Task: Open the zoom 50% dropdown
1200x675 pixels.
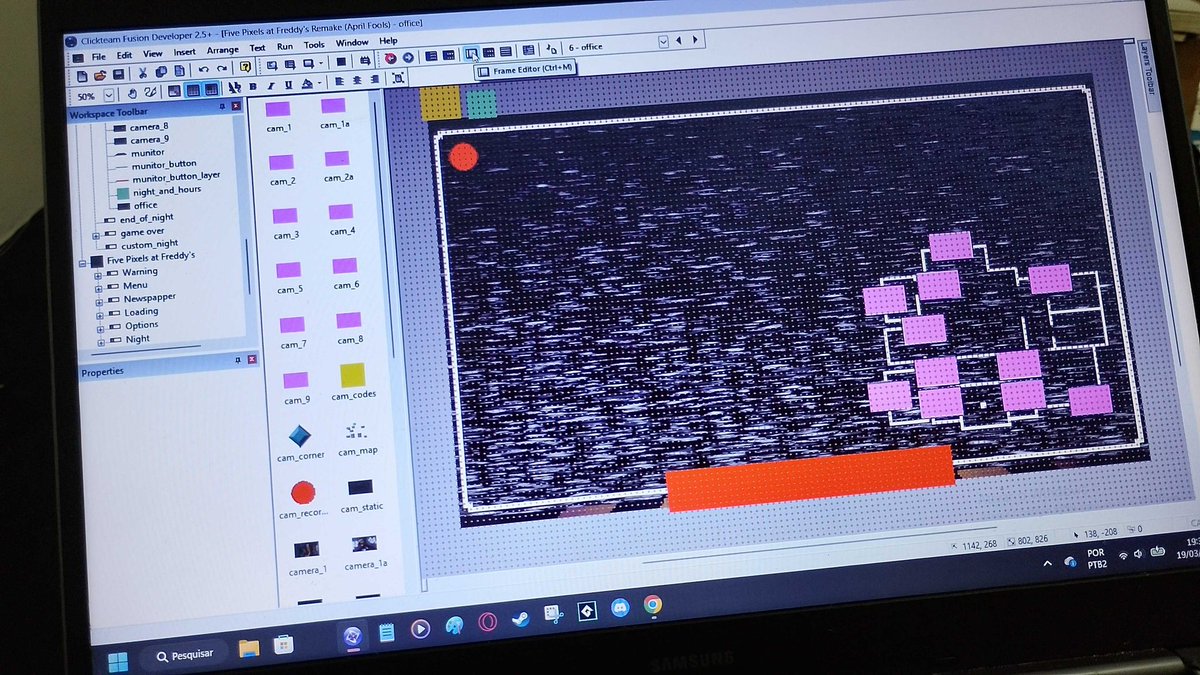Action: [109, 96]
